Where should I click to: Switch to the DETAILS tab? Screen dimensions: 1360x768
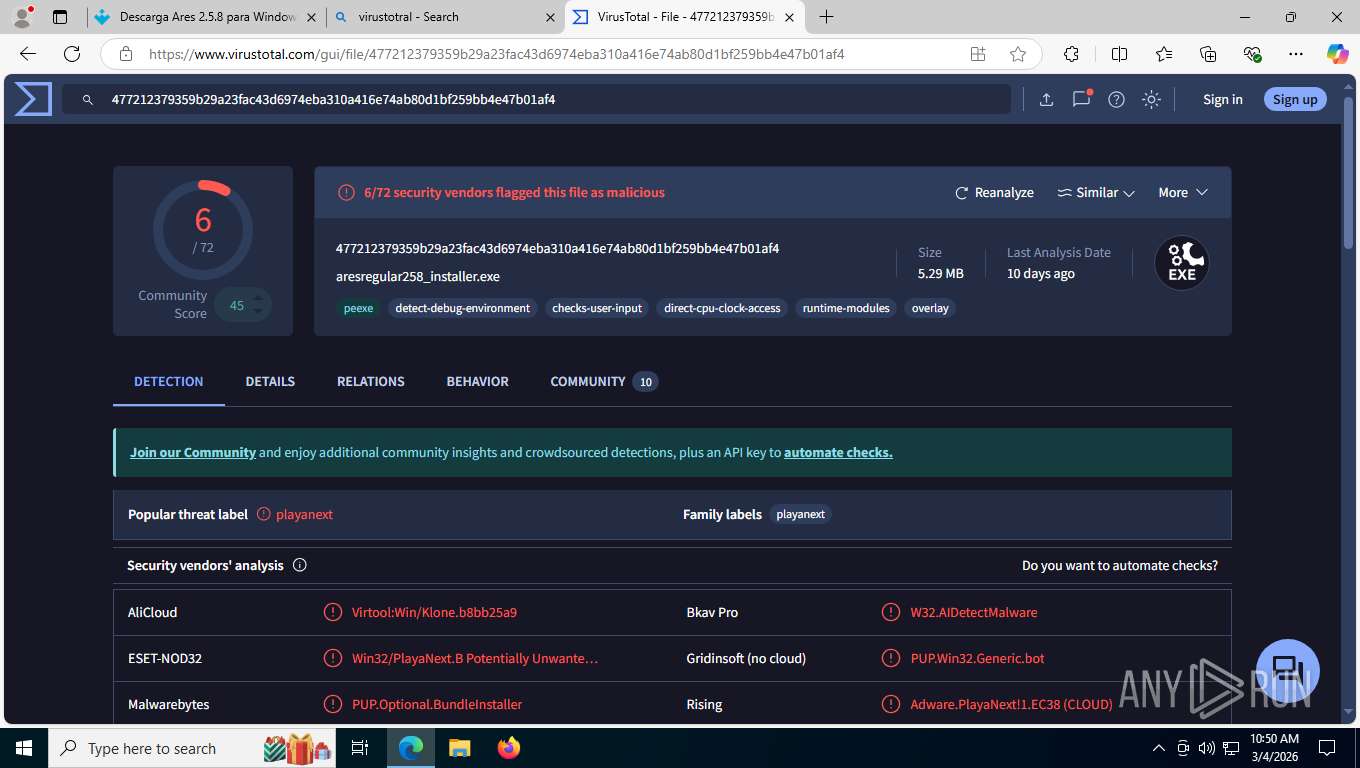point(270,382)
